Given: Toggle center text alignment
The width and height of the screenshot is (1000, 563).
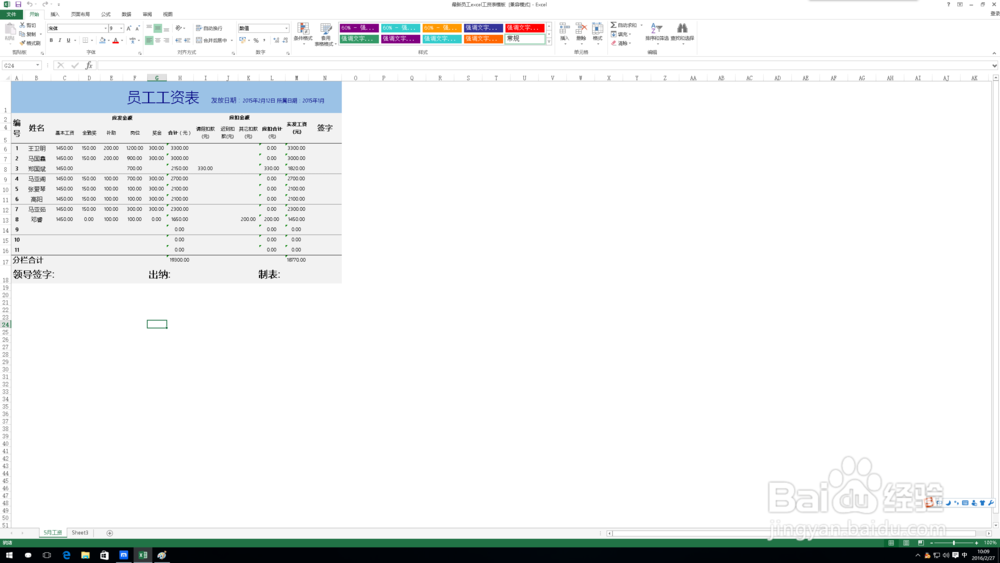Looking at the screenshot, I should [158, 40].
